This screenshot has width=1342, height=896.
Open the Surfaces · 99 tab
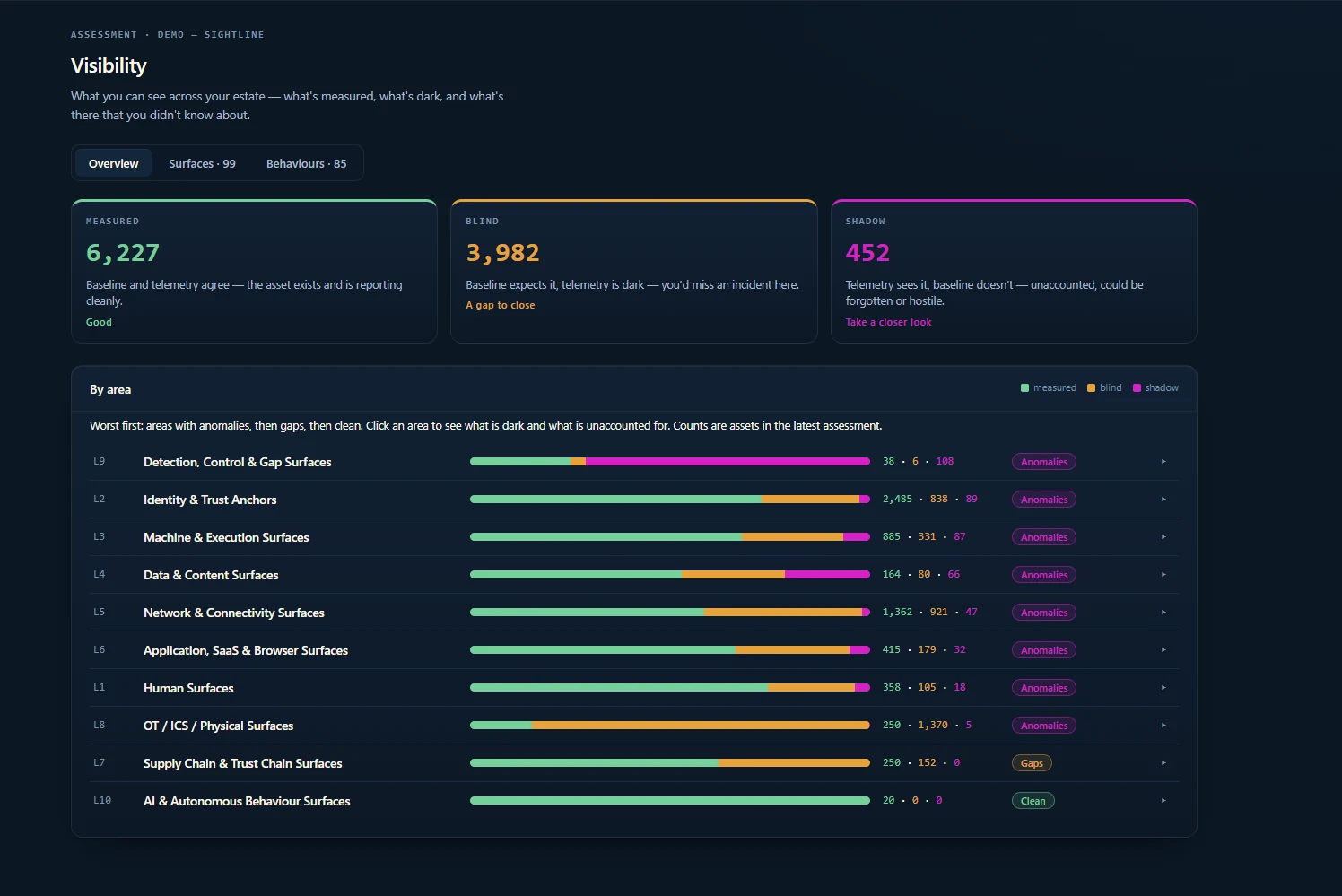[x=202, y=163]
